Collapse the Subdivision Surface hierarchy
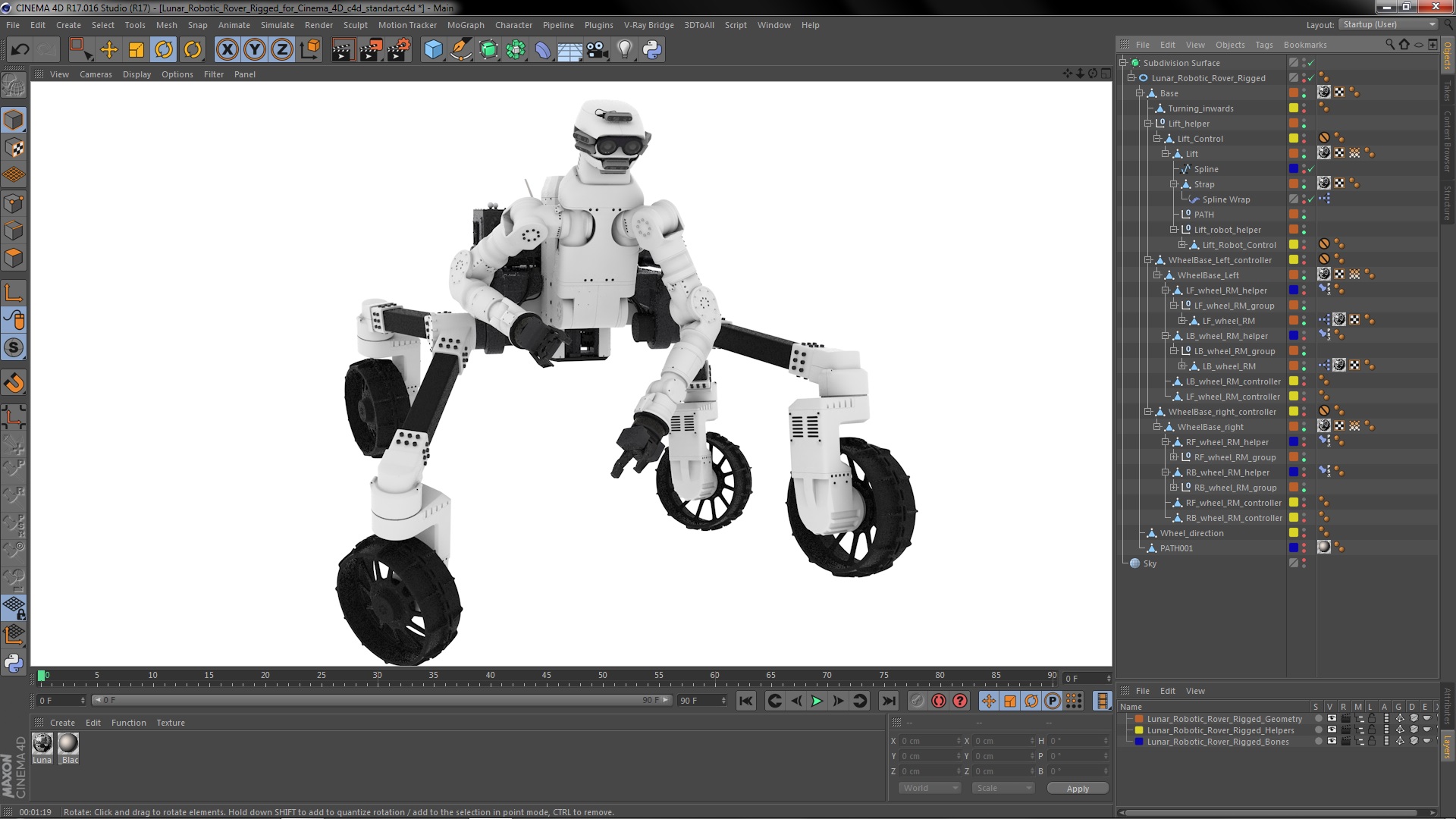 1123,63
